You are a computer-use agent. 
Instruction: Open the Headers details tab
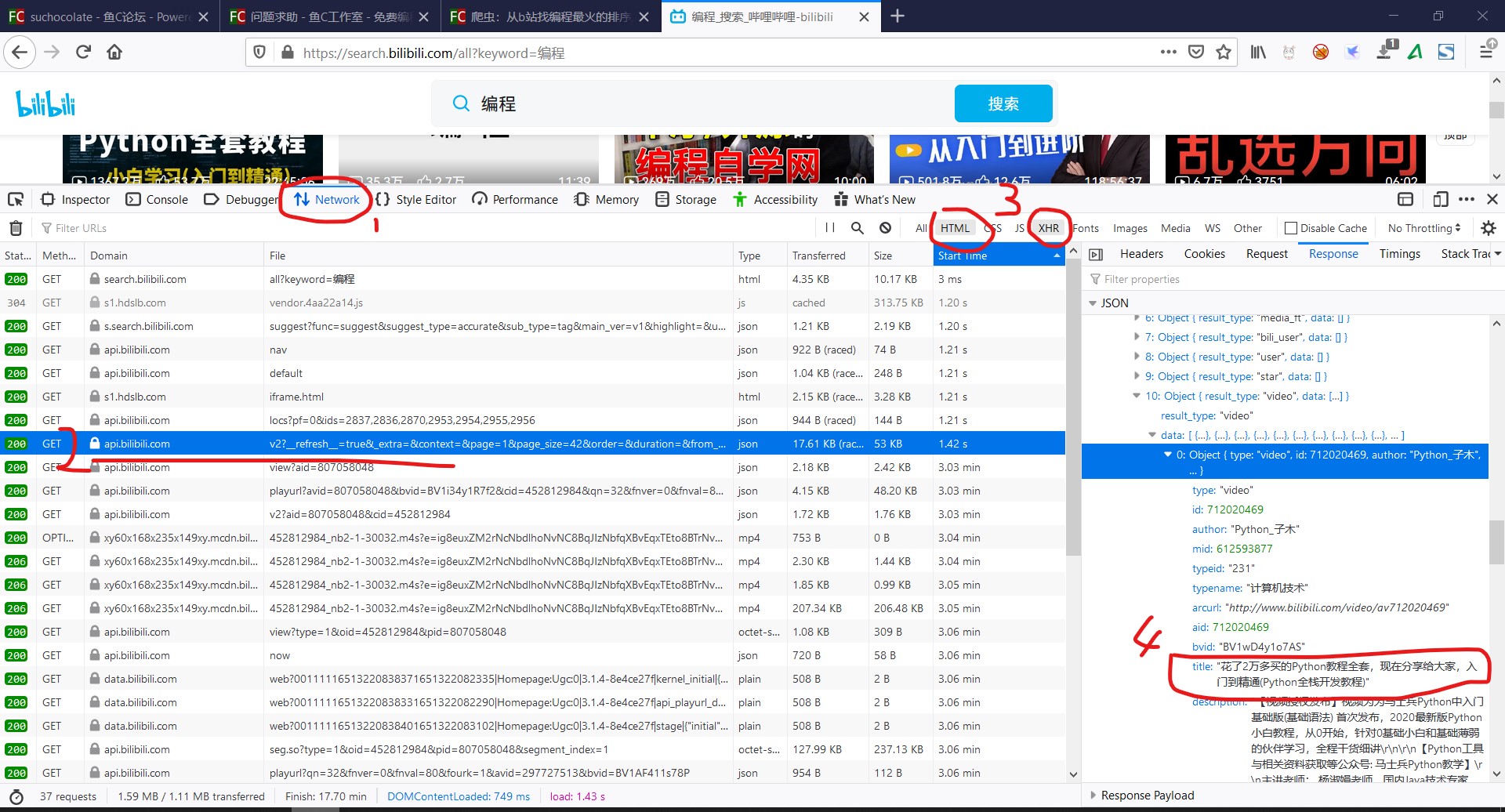click(1141, 254)
